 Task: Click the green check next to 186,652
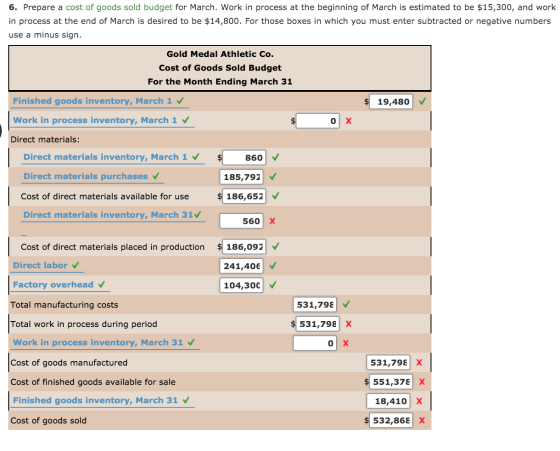(275, 196)
